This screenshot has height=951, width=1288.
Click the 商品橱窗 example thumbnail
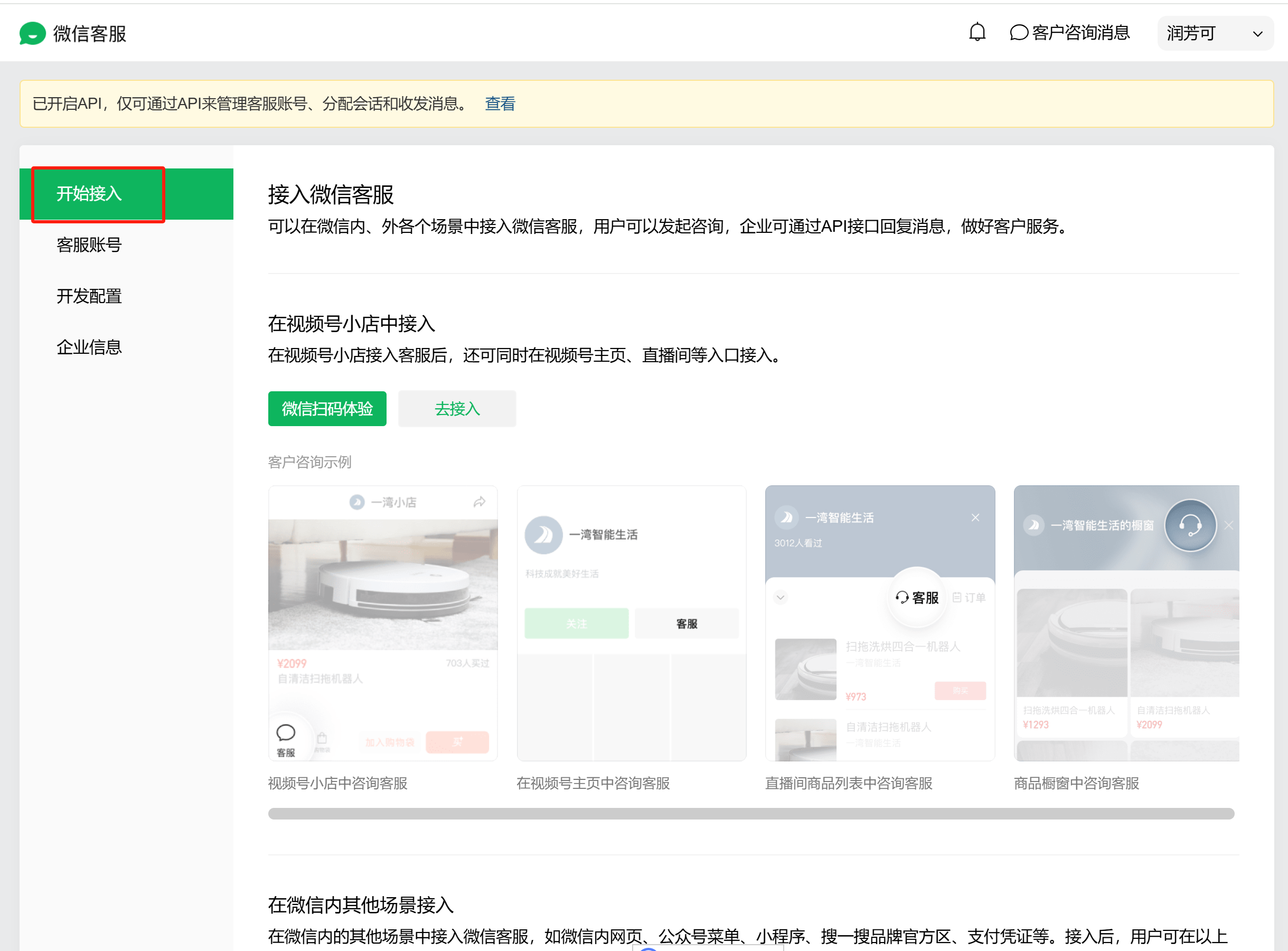(1126, 623)
